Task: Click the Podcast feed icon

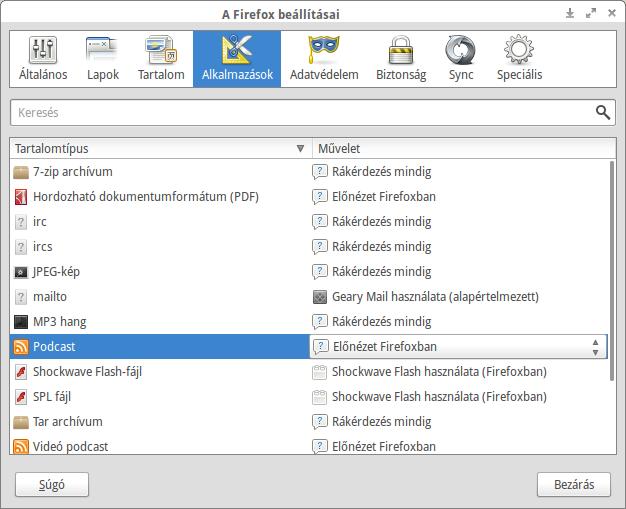Action: [21, 347]
